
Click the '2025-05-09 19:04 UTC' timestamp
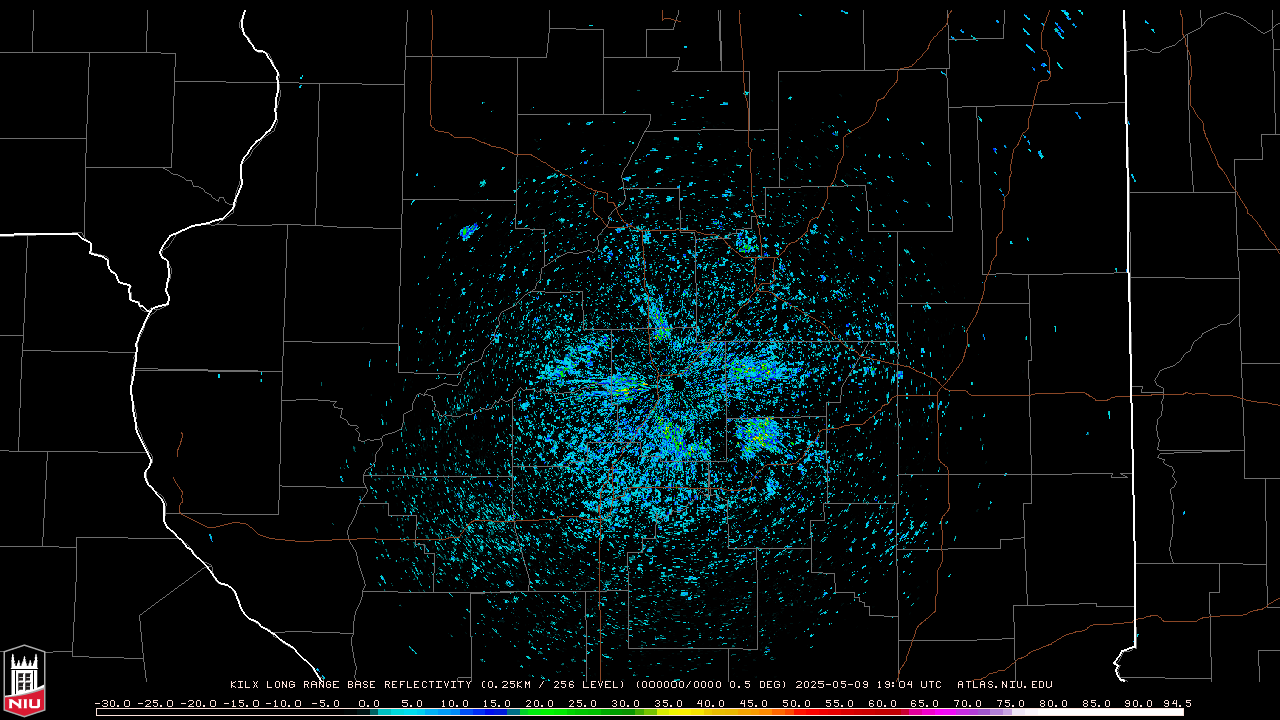tap(868, 685)
